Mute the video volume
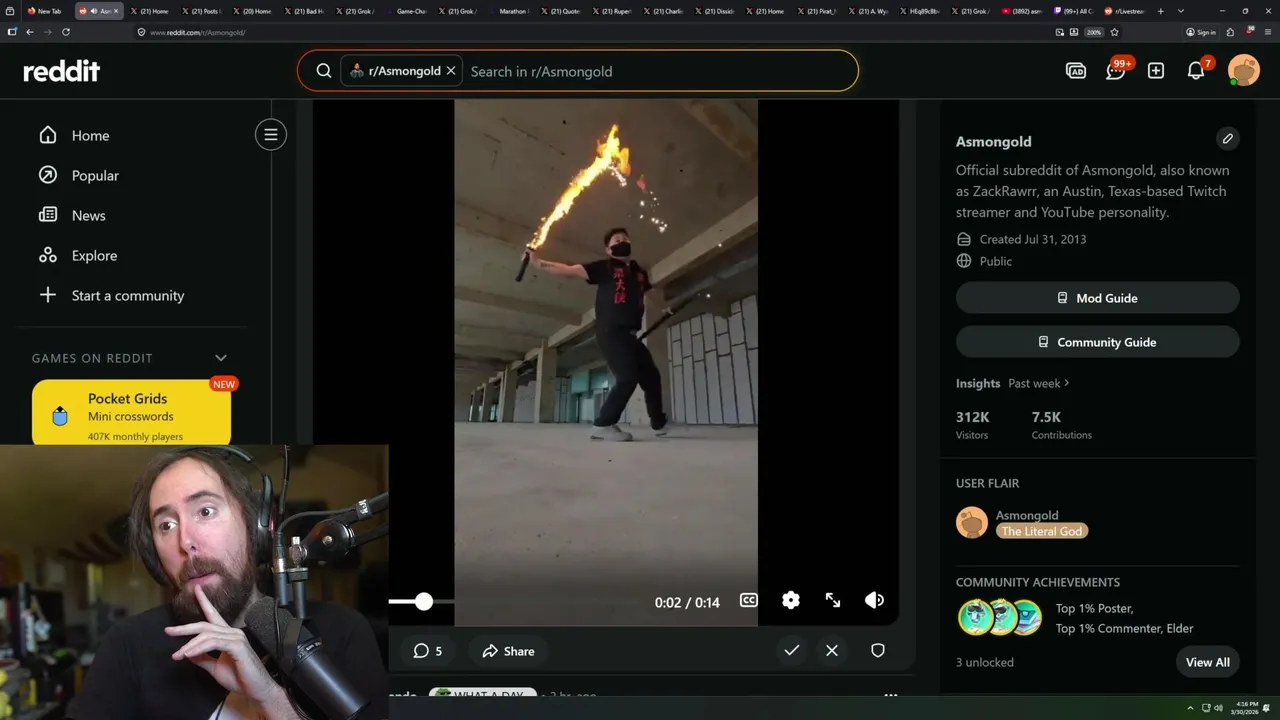 coord(874,600)
